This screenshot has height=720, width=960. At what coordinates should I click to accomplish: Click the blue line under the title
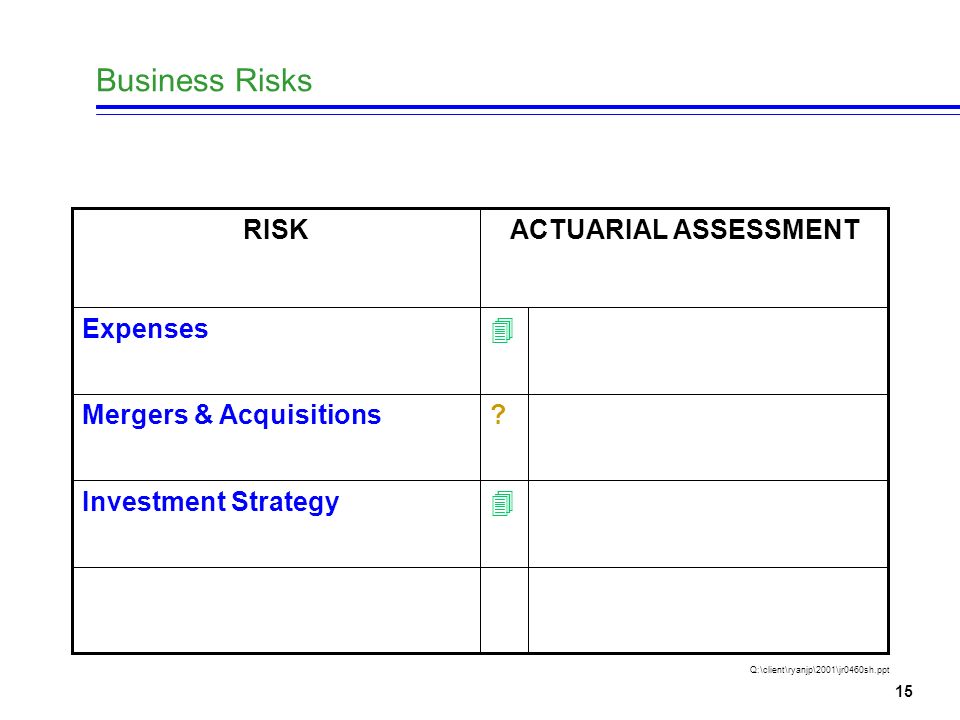click(x=528, y=110)
